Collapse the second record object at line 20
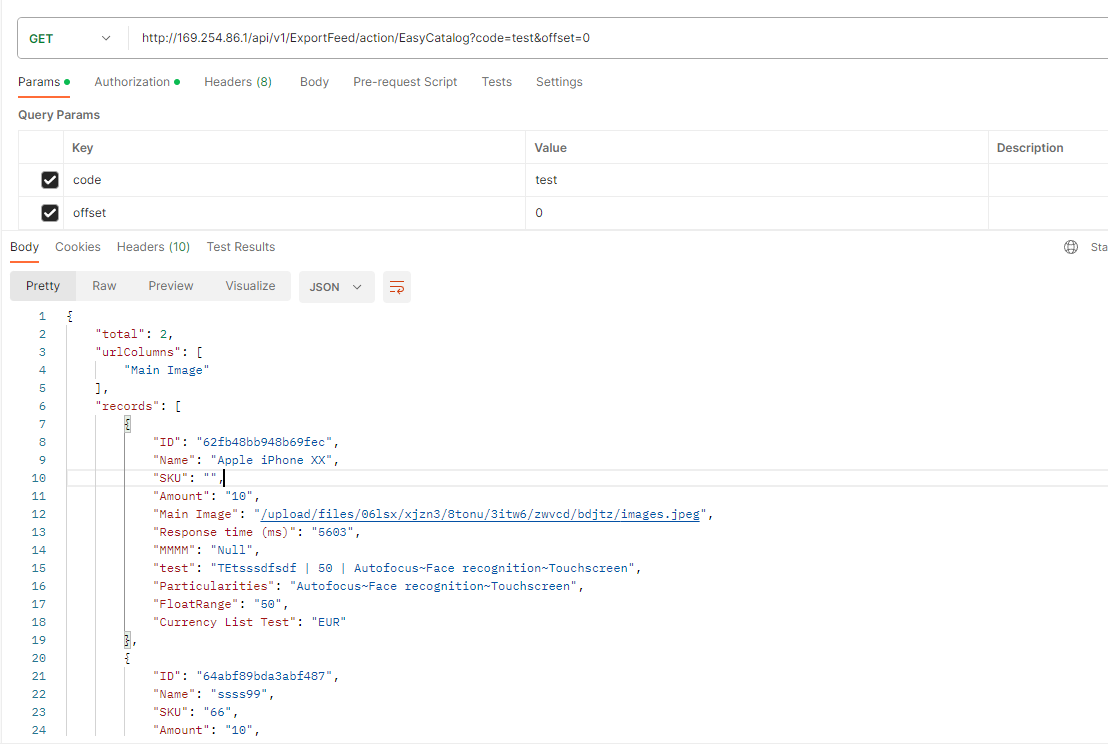Screen dimensions: 1108x749 pyautogui.click(x=126, y=658)
